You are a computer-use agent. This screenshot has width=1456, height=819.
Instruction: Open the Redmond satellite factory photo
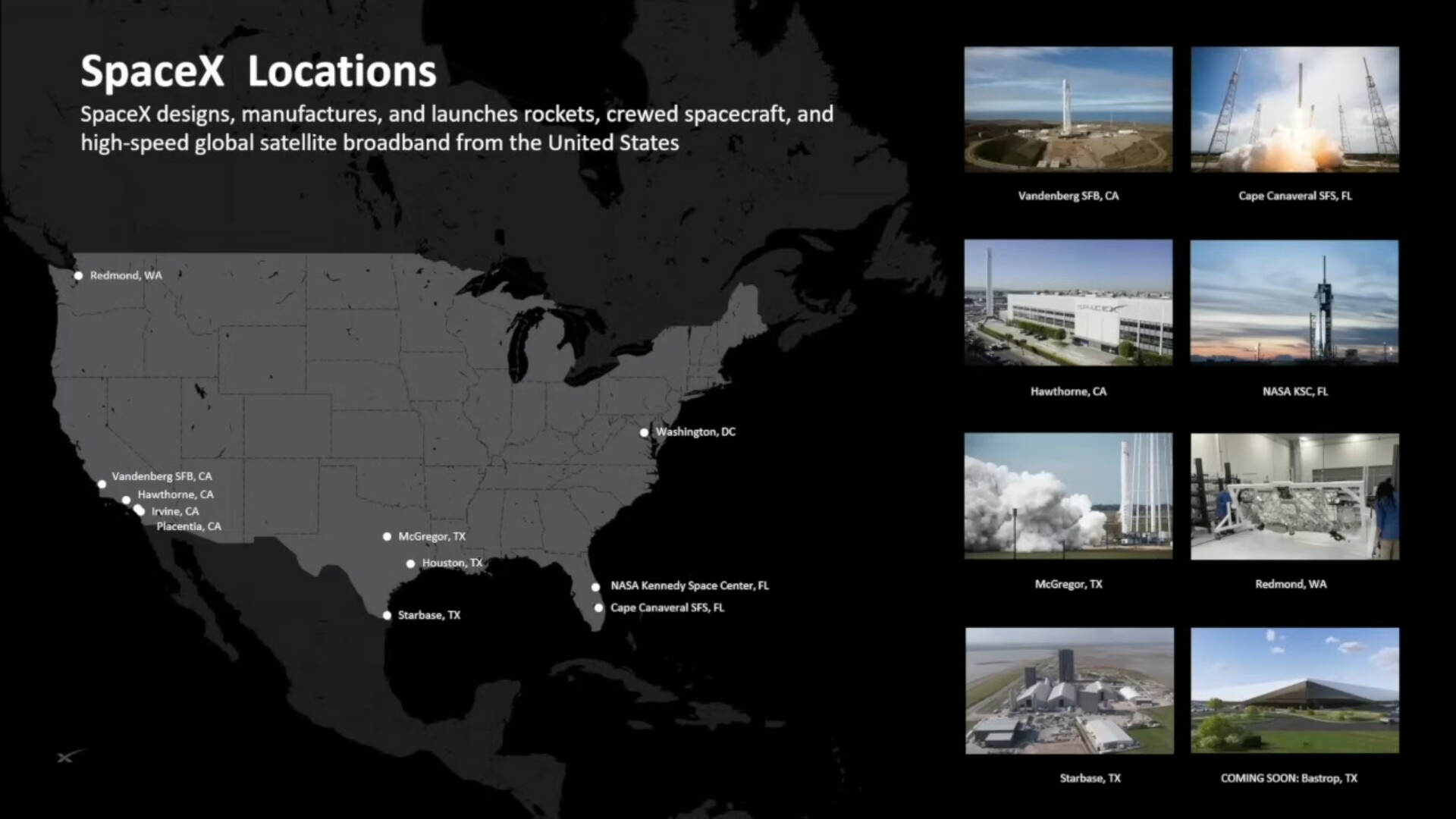(1294, 496)
